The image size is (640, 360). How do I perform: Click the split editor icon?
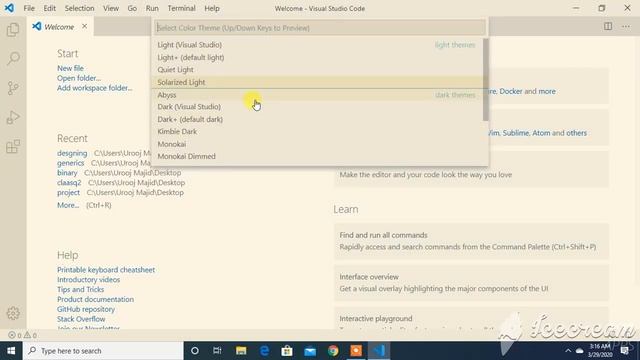tap(608, 27)
